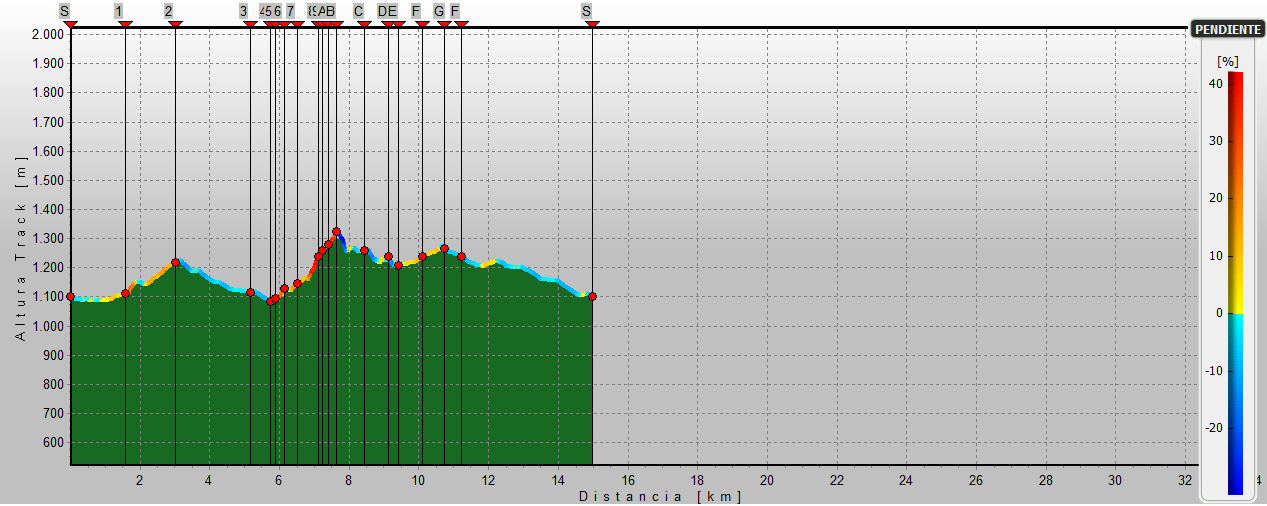Click the waypoint 7 label at the top
1267x506 pixels.
pyautogui.click(x=290, y=11)
